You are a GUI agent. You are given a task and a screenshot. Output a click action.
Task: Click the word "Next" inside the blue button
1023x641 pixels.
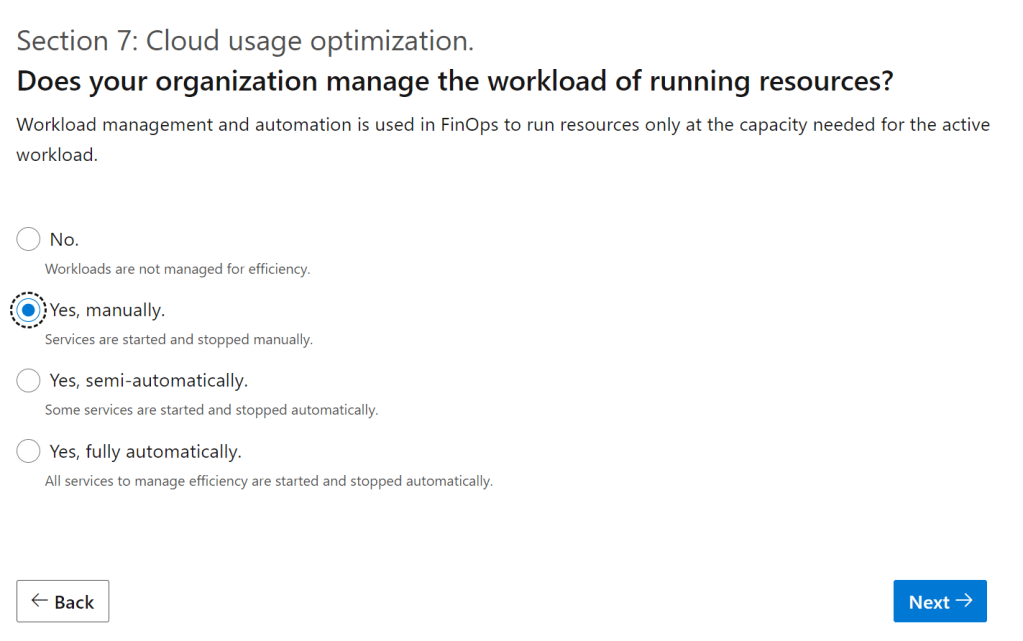coord(929,602)
